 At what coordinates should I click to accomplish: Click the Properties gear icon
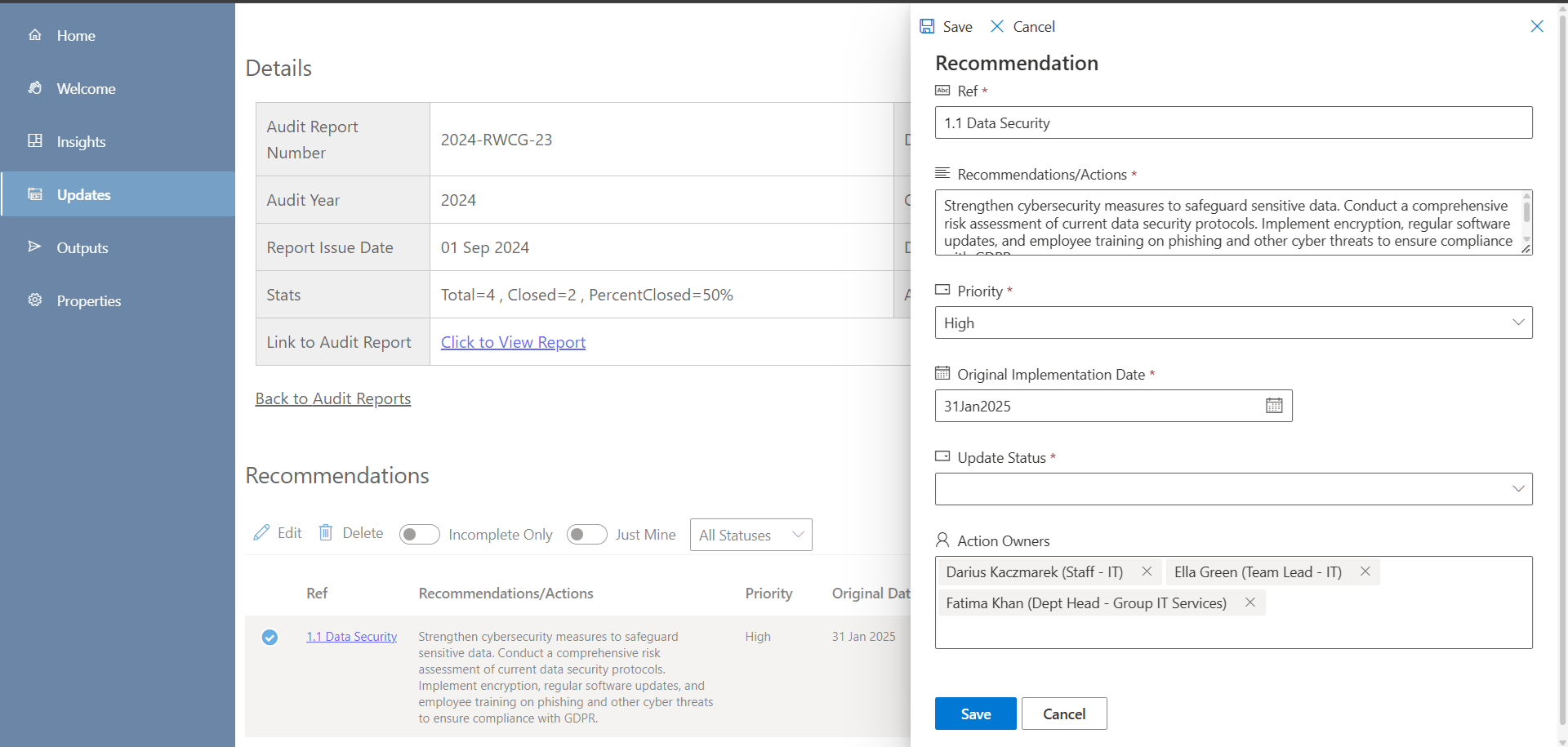click(x=34, y=300)
